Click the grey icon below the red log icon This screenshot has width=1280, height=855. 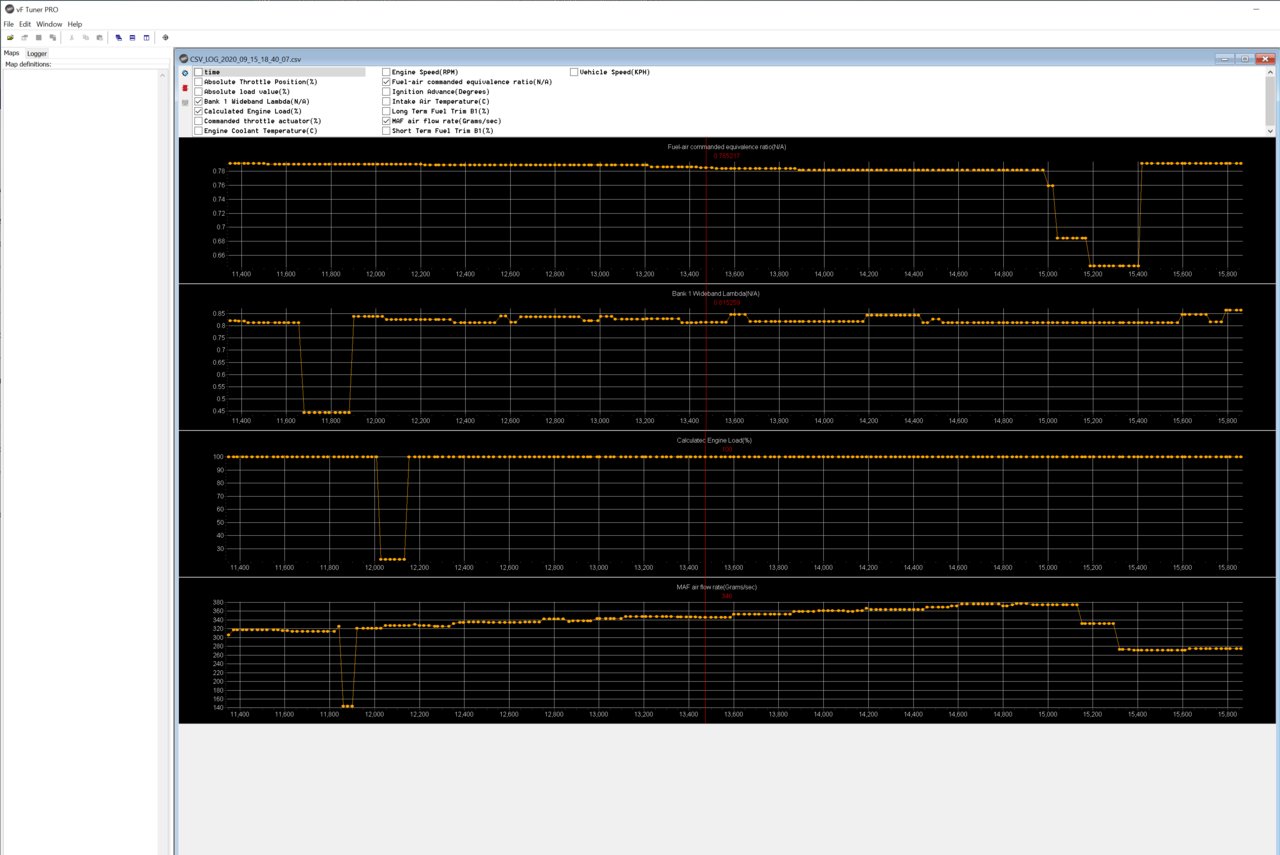pos(185,102)
